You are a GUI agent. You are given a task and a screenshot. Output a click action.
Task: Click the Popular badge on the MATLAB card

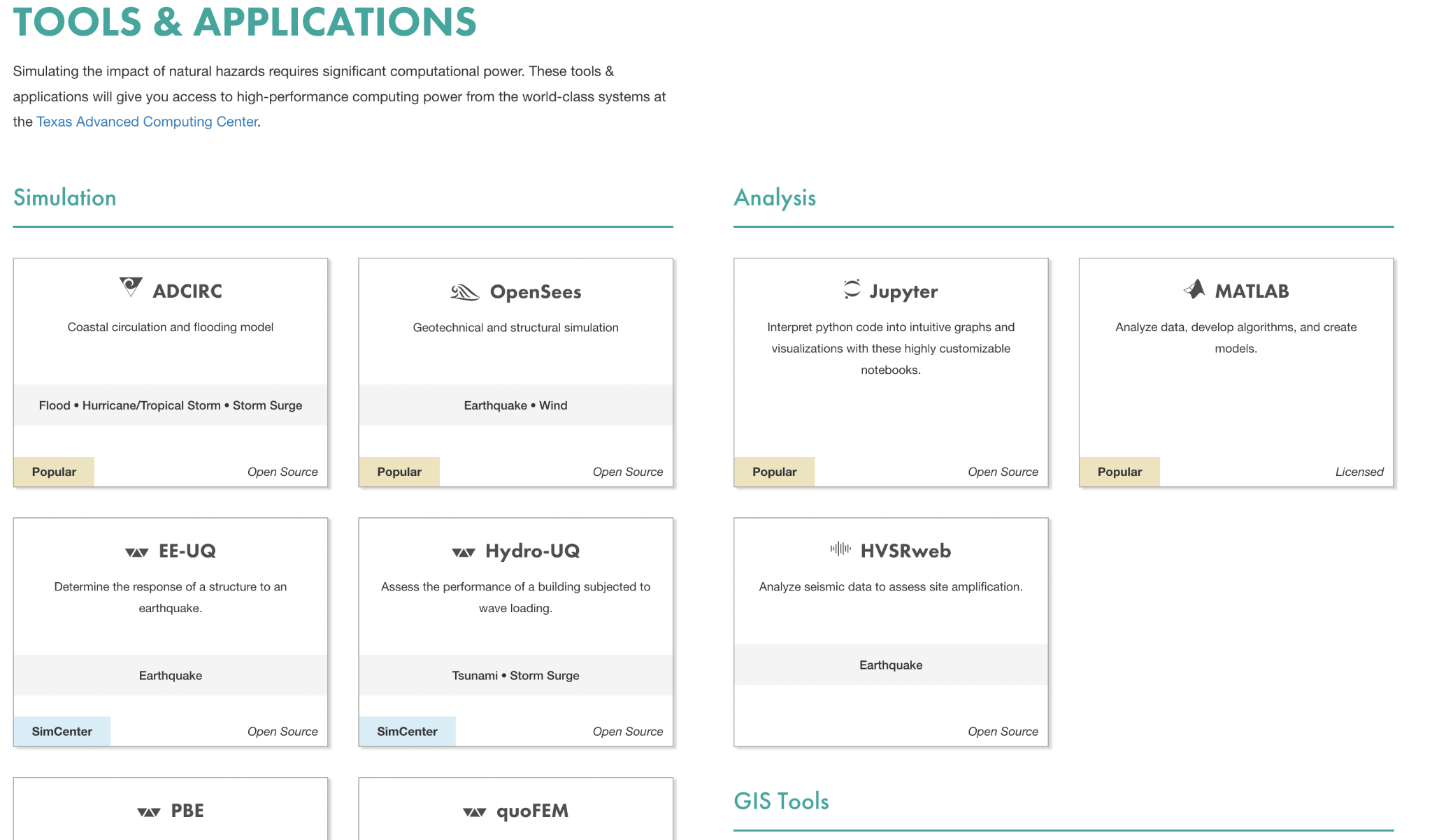pyautogui.click(x=1119, y=472)
